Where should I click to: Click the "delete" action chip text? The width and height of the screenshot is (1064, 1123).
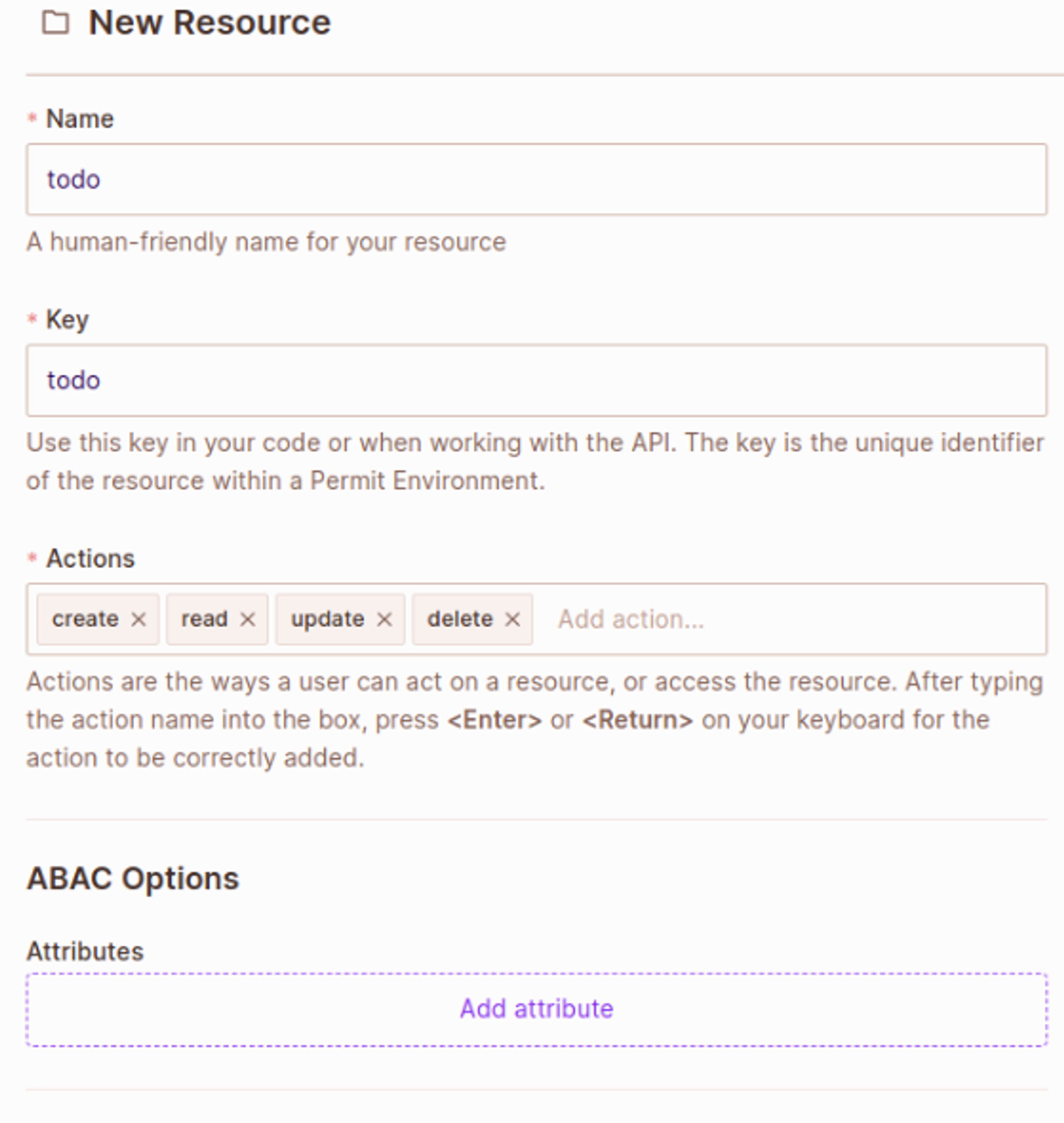460,619
